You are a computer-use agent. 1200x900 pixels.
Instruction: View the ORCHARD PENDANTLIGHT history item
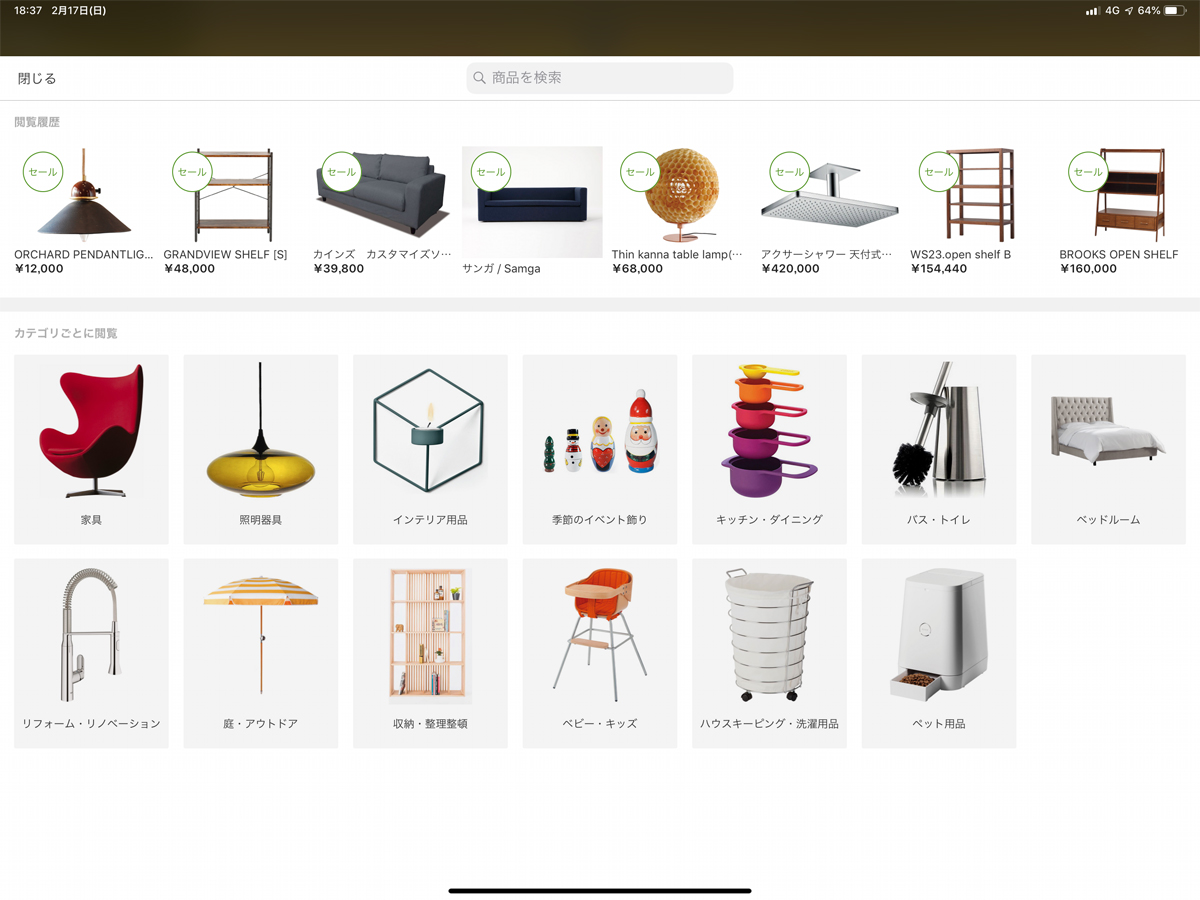pos(84,210)
